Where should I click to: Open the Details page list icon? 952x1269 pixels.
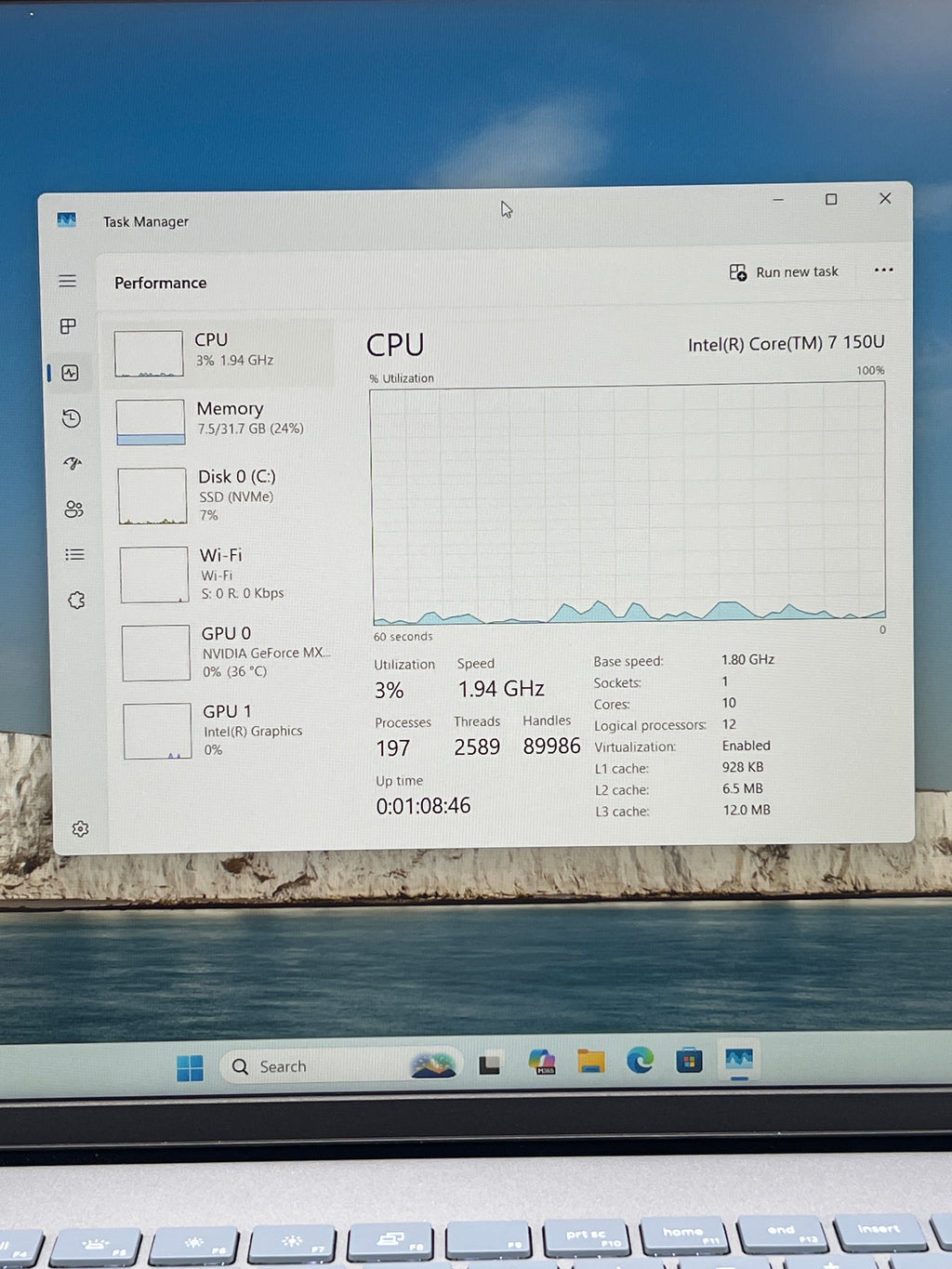point(74,554)
